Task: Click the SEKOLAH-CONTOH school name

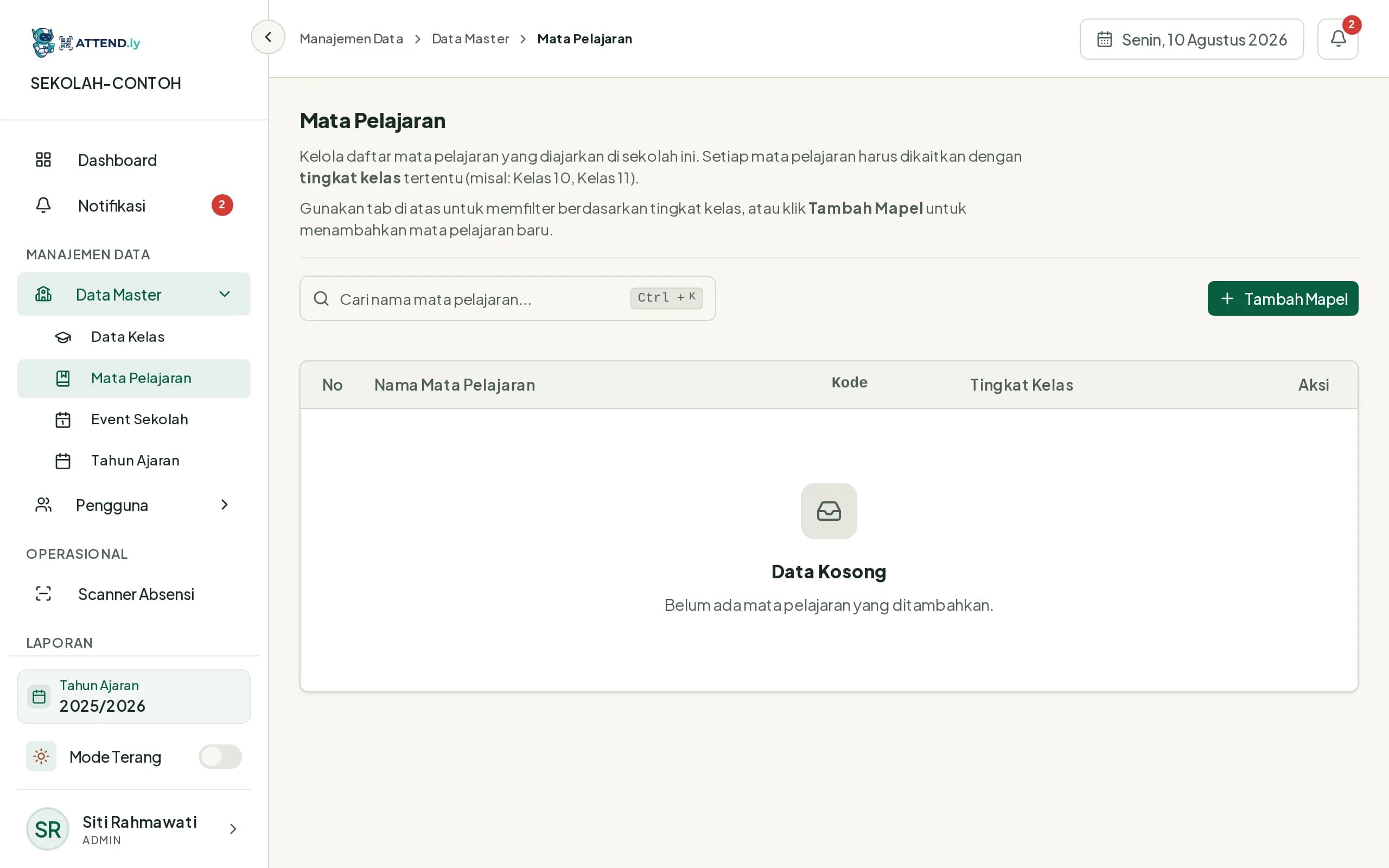Action: point(106,83)
